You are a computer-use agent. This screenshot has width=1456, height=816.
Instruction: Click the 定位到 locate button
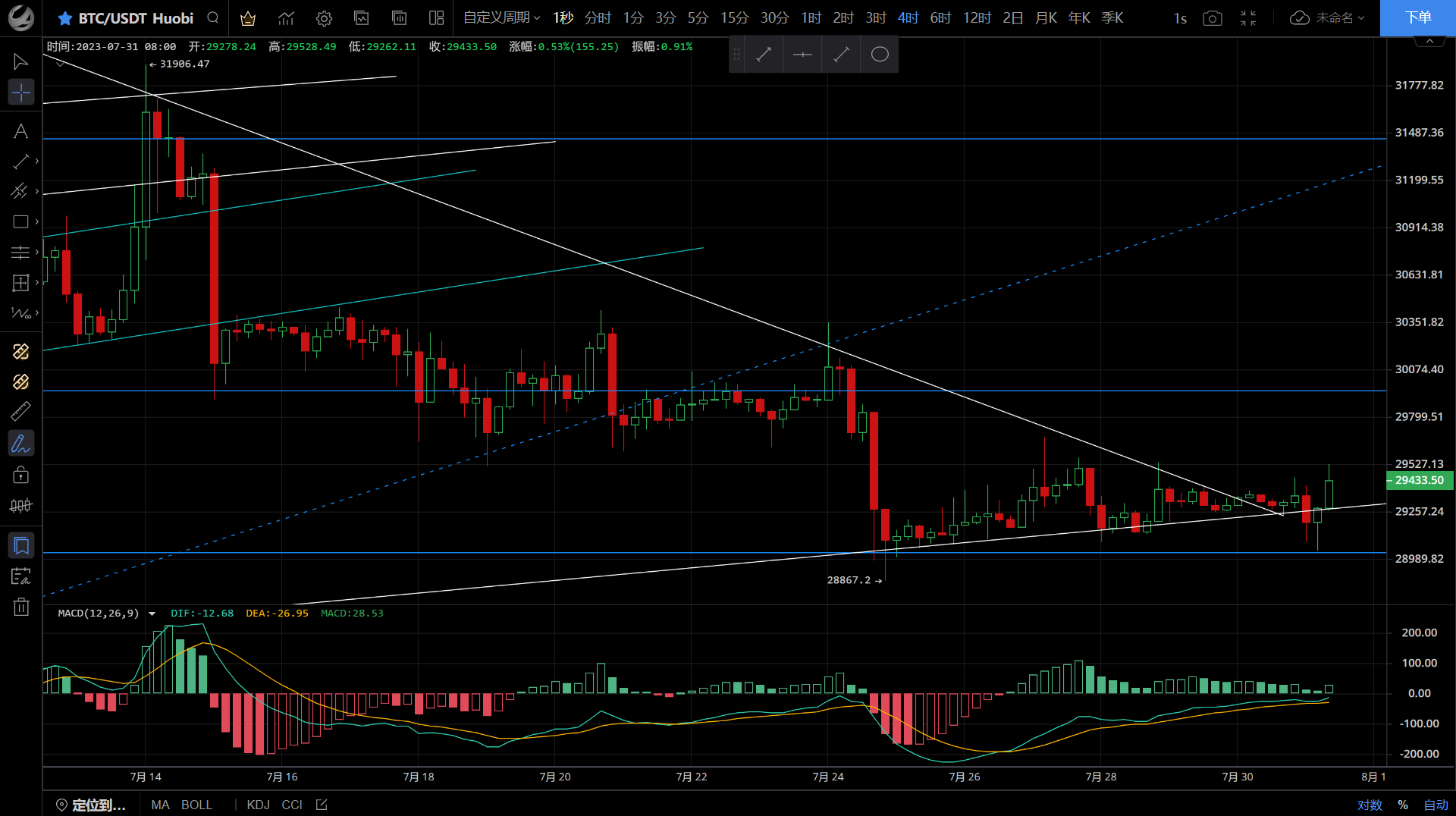pos(91,805)
